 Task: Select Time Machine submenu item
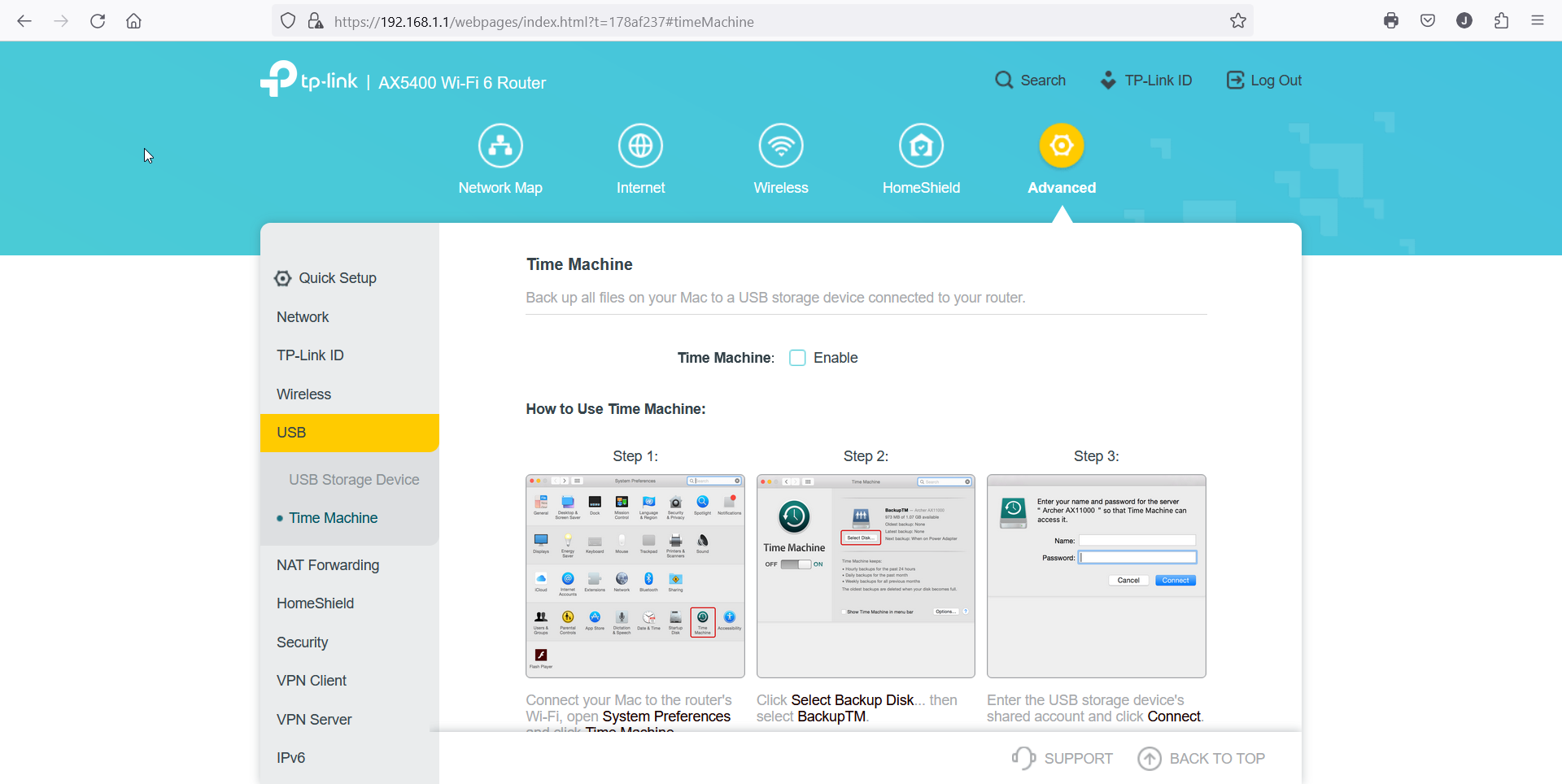[333, 518]
